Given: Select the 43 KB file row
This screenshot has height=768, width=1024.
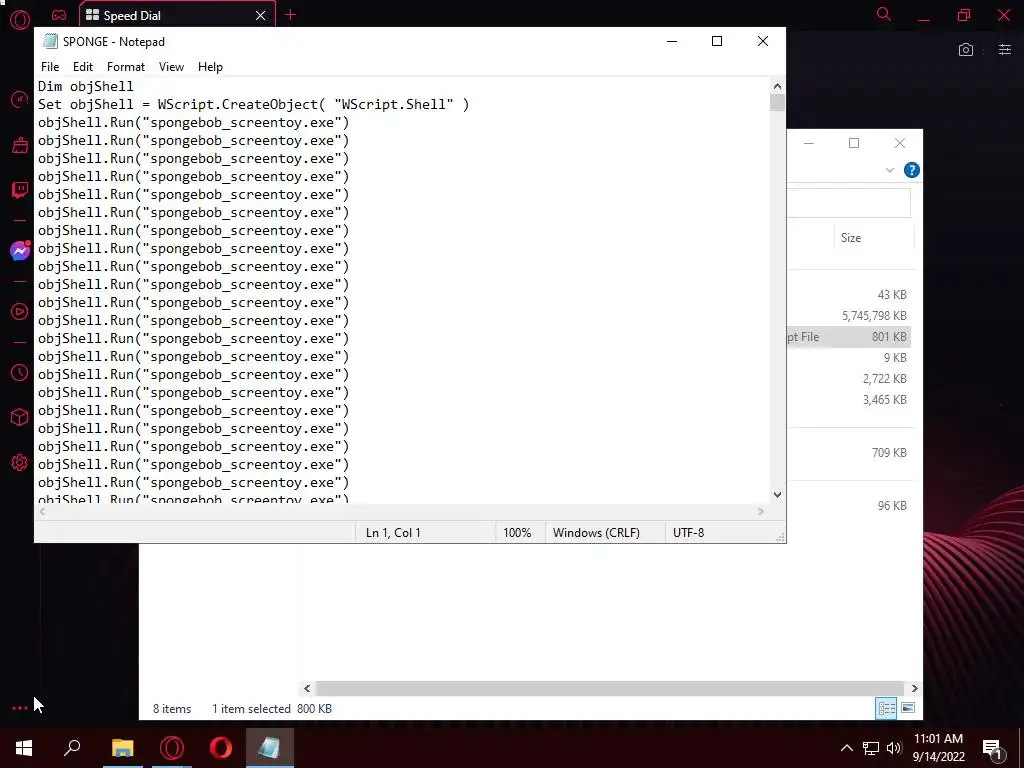Looking at the screenshot, I should tap(849, 295).
